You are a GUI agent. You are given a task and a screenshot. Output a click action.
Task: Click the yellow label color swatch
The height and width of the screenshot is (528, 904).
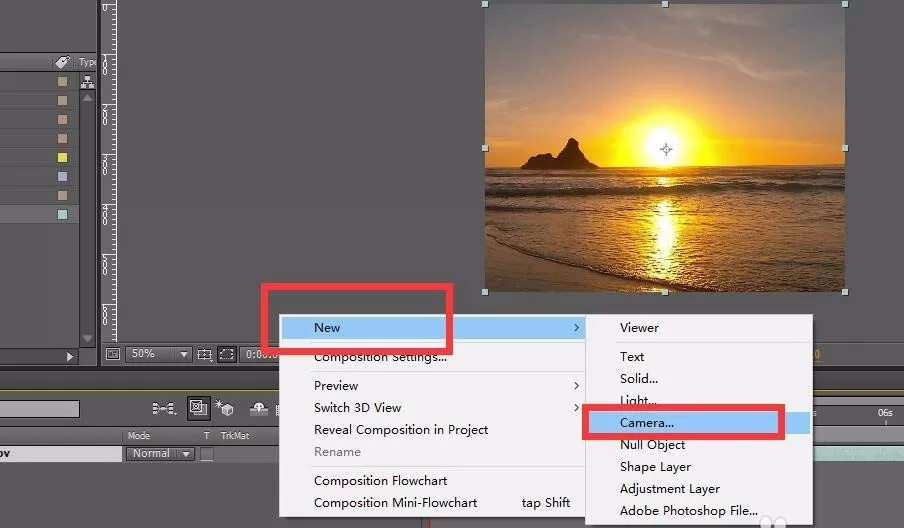pos(62,157)
